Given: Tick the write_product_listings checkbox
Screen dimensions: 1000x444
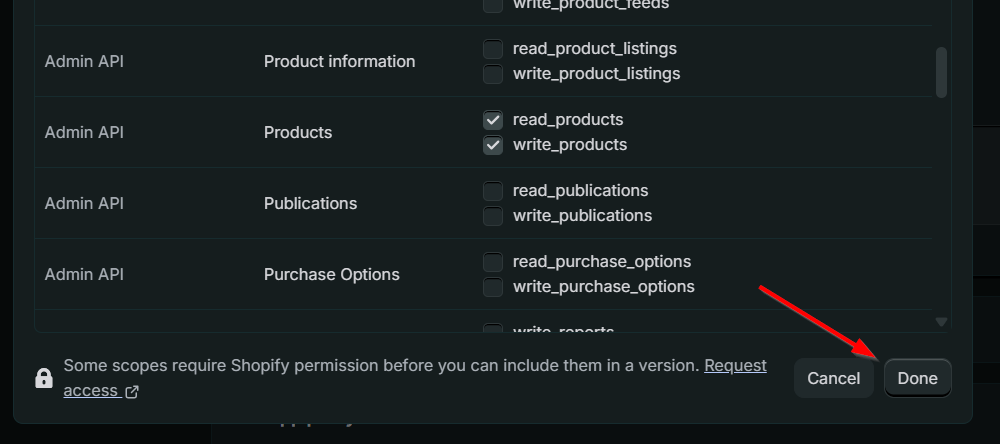Looking at the screenshot, I should pos(493,74).
